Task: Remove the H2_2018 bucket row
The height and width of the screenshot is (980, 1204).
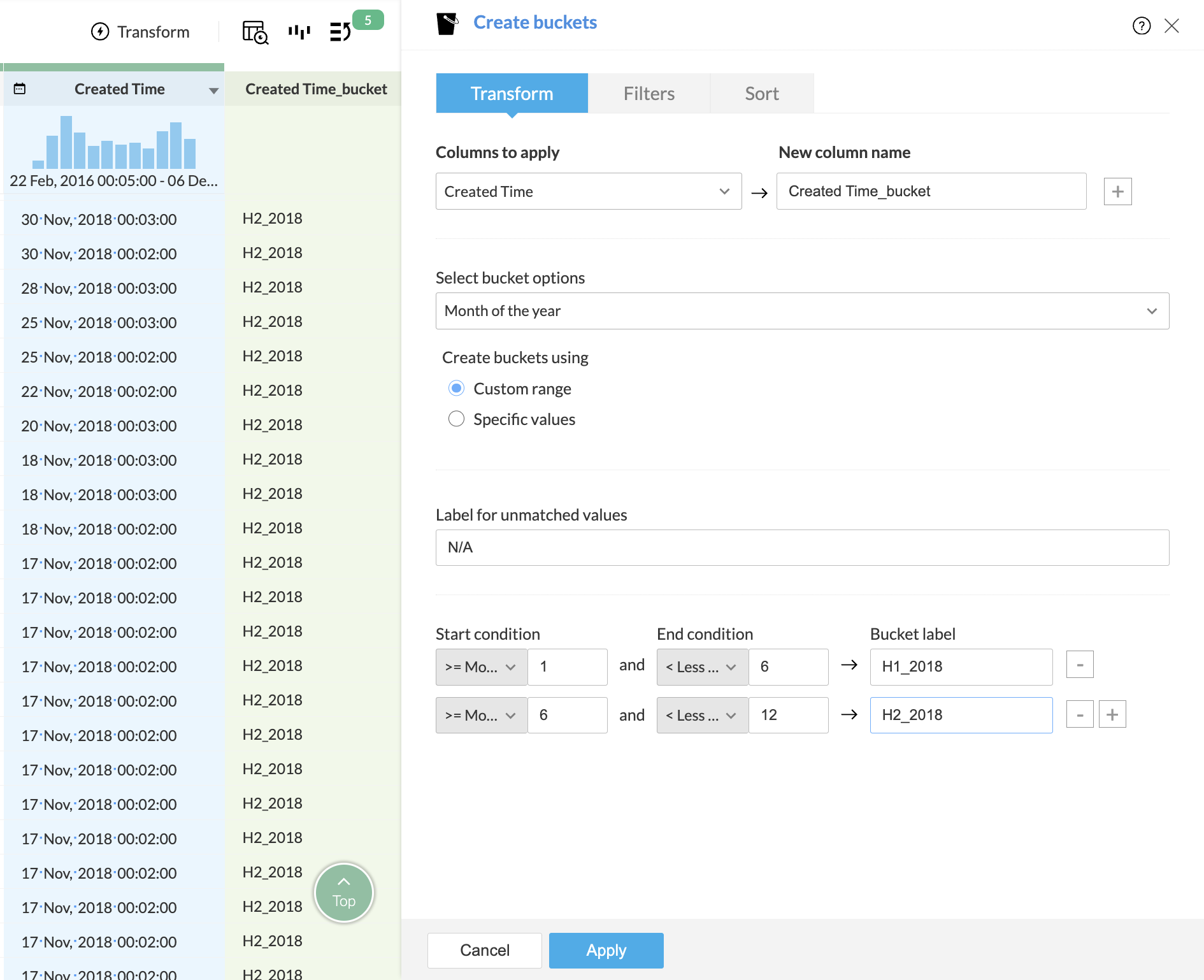Action: click(1080, 715)
